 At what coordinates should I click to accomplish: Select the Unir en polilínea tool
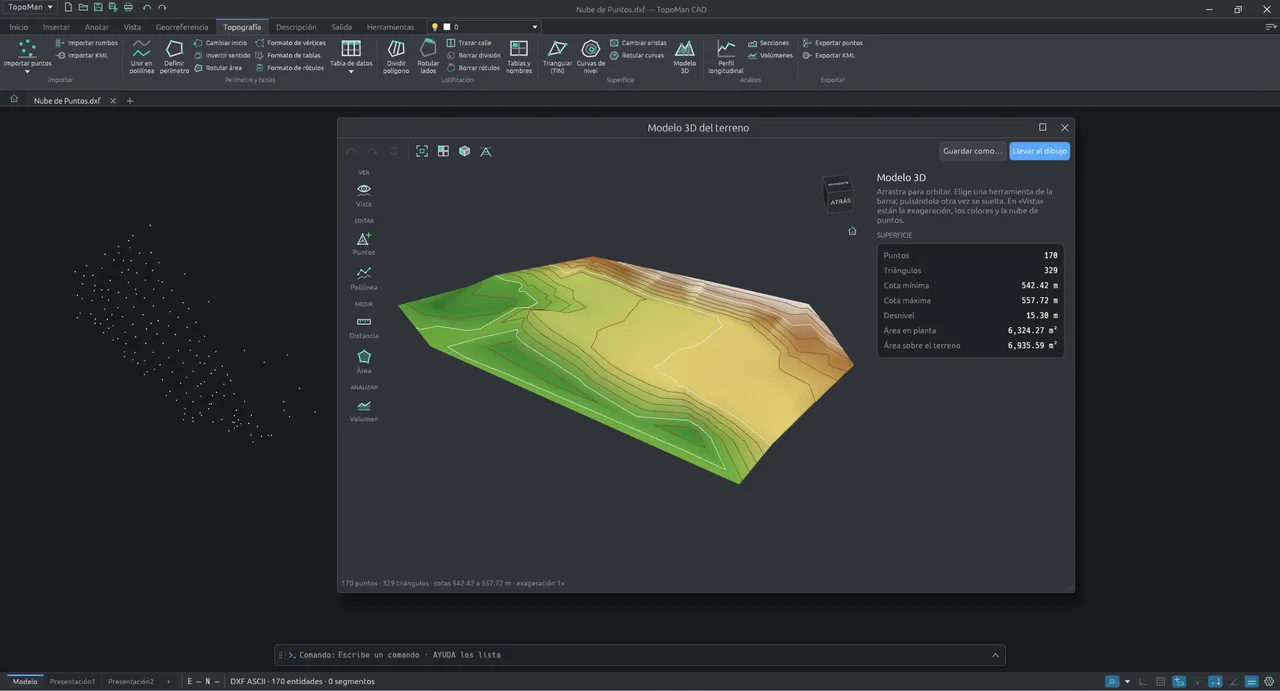(x=142, y=56)
